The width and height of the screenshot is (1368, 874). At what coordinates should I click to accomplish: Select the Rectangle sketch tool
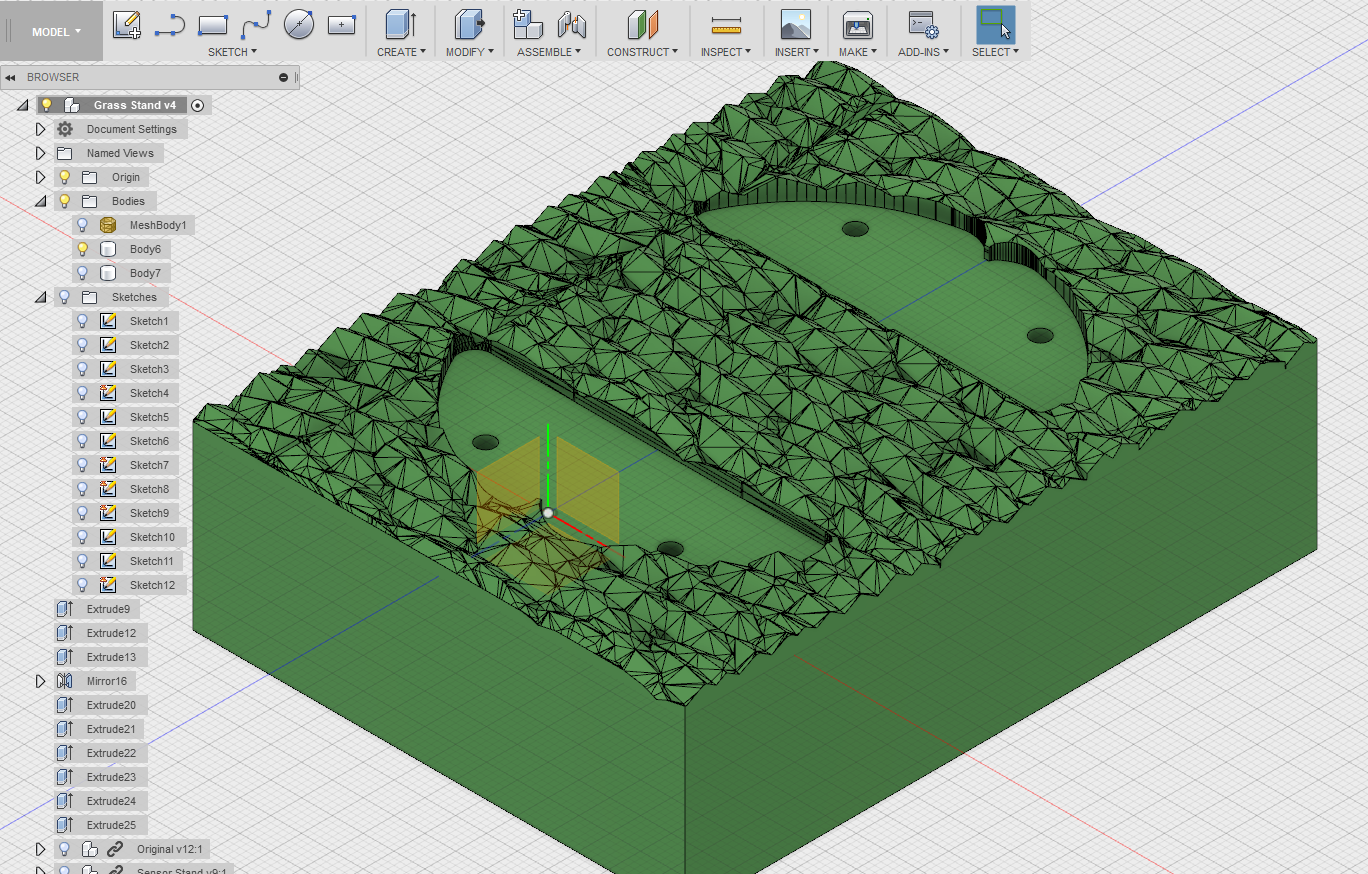coord(213,25)
